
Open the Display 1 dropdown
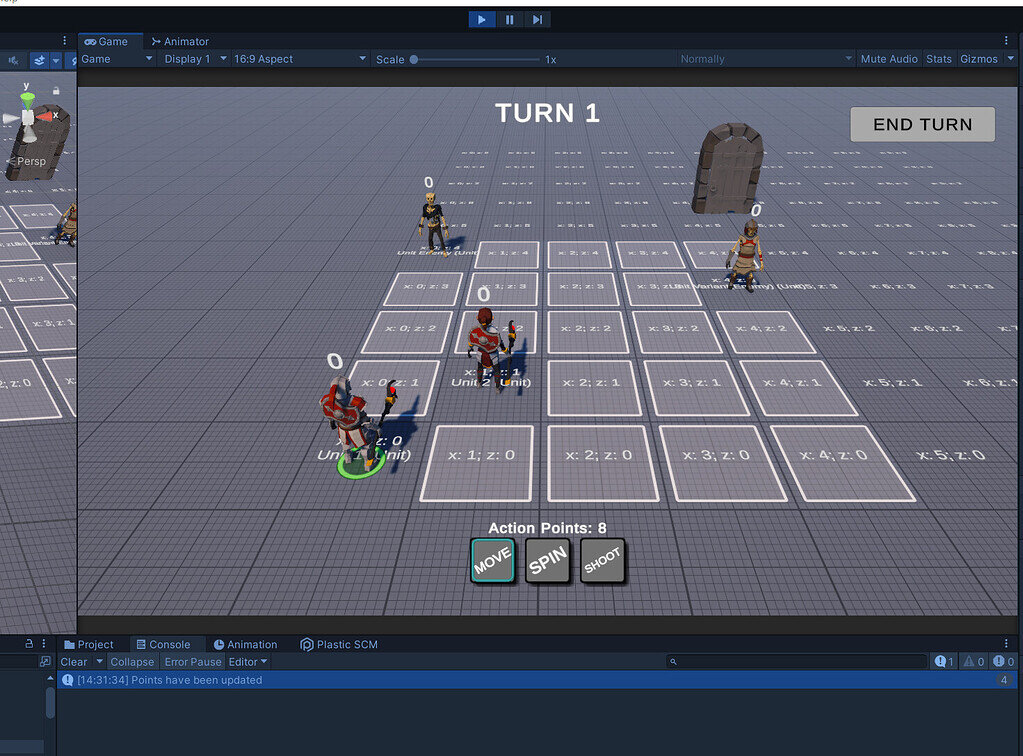[x=193, y=59]
